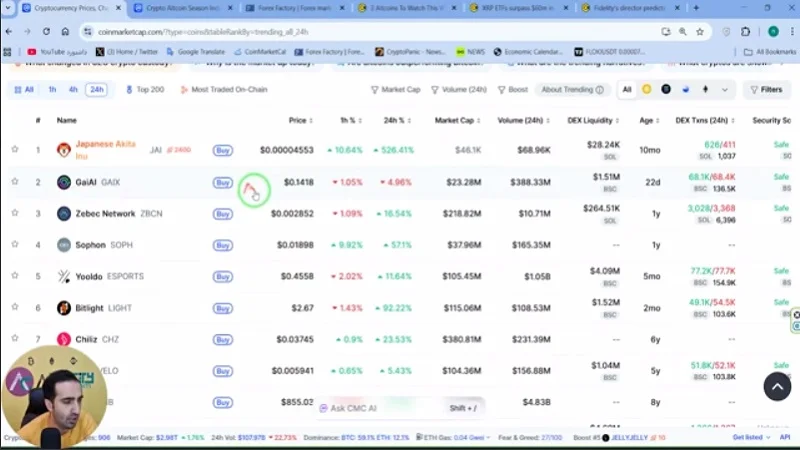Viewport: 800px width, 450px height.
Task: Select the 1h timeframe tab
Action: pyautogui.click(x=52, y=89)
